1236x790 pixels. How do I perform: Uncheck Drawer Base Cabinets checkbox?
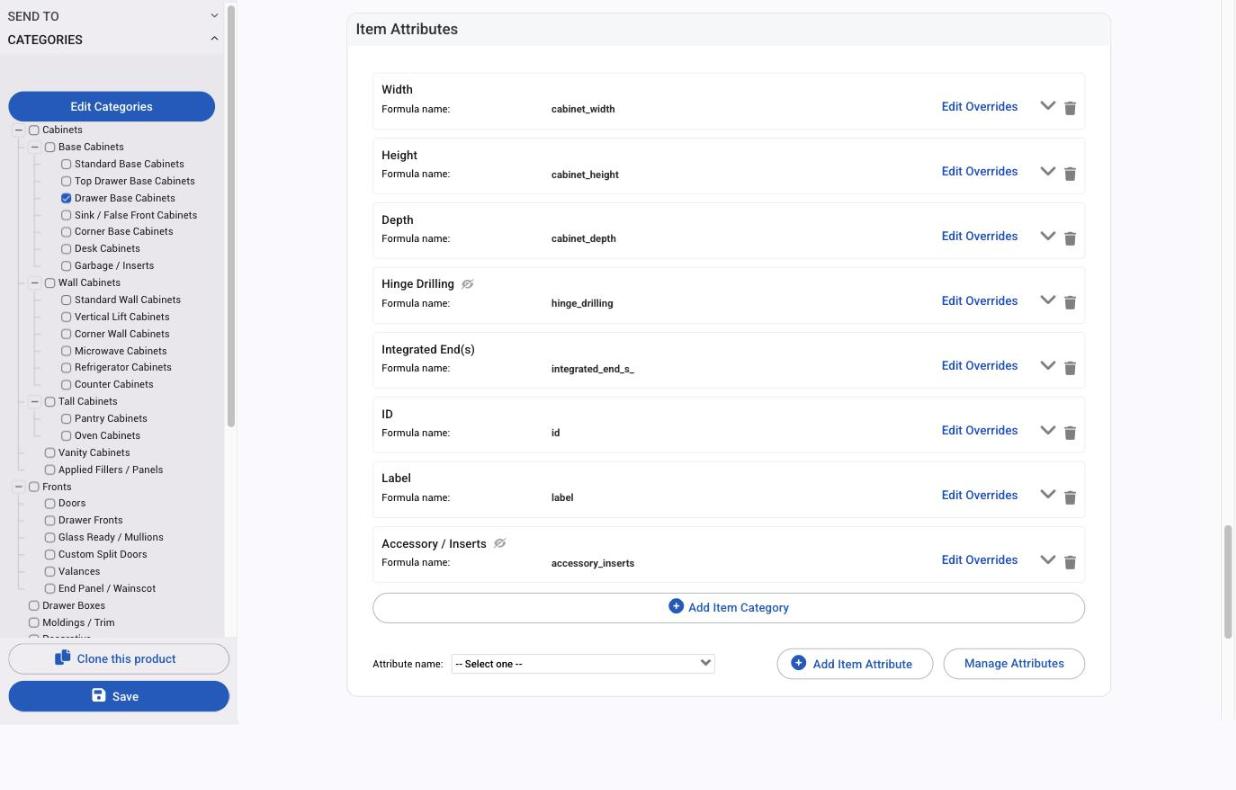(66, 198)
